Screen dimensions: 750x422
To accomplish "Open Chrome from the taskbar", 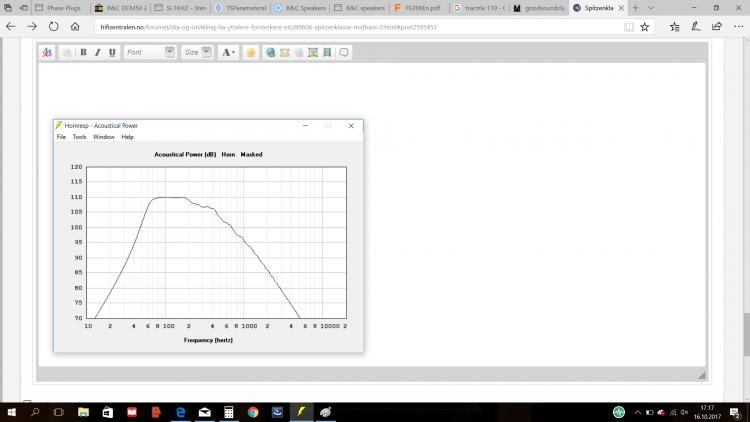I will pyautogui.click(x=253, y=412).
